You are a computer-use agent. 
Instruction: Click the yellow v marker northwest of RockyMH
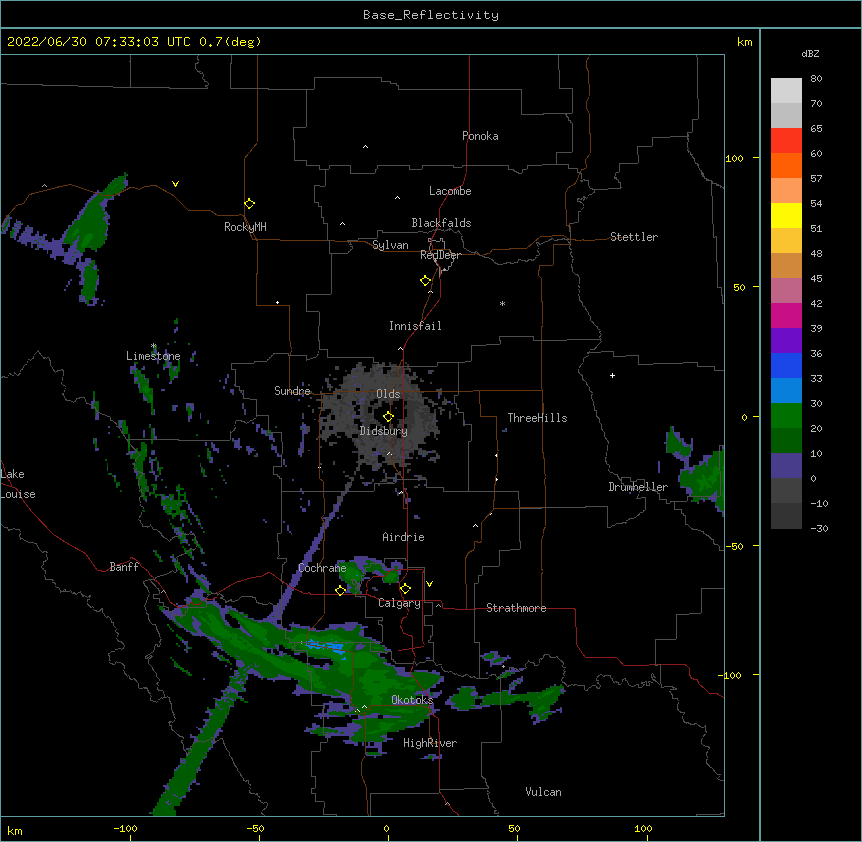pyautogui.click(x=175, y=184)
